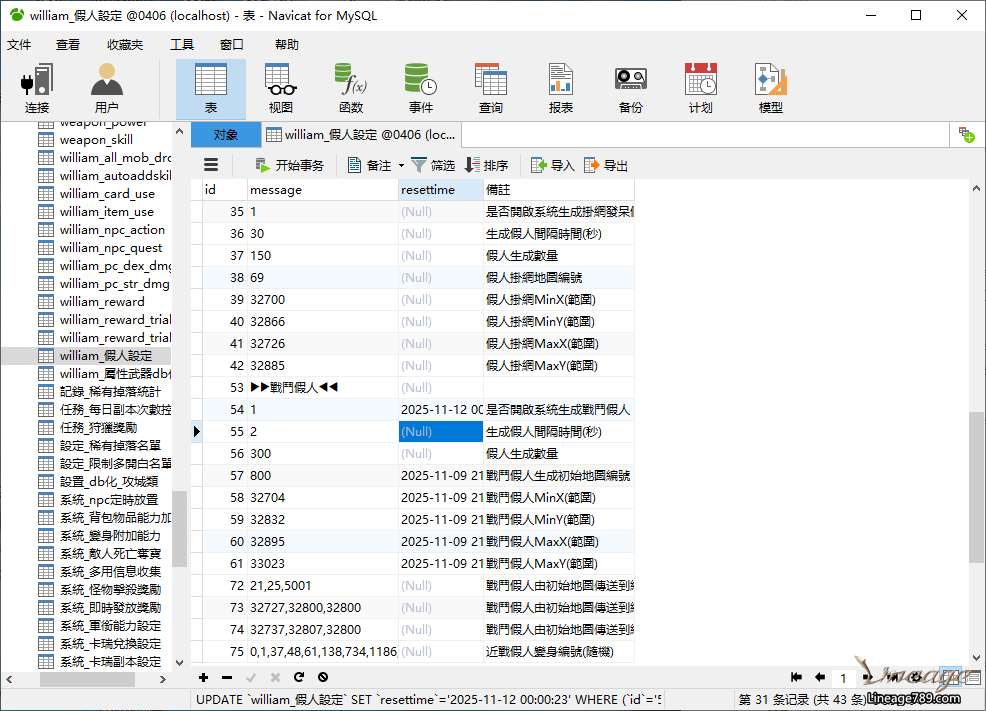986x711 pixels.
Task: Select the william_reward table in sidebar
Action: point(101,302)
